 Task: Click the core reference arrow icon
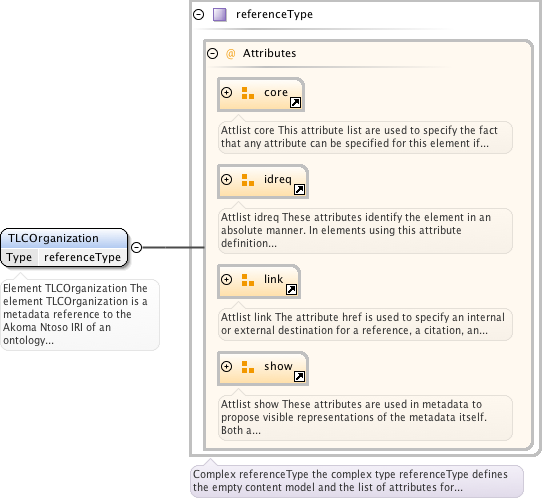[x=295, y=103]
